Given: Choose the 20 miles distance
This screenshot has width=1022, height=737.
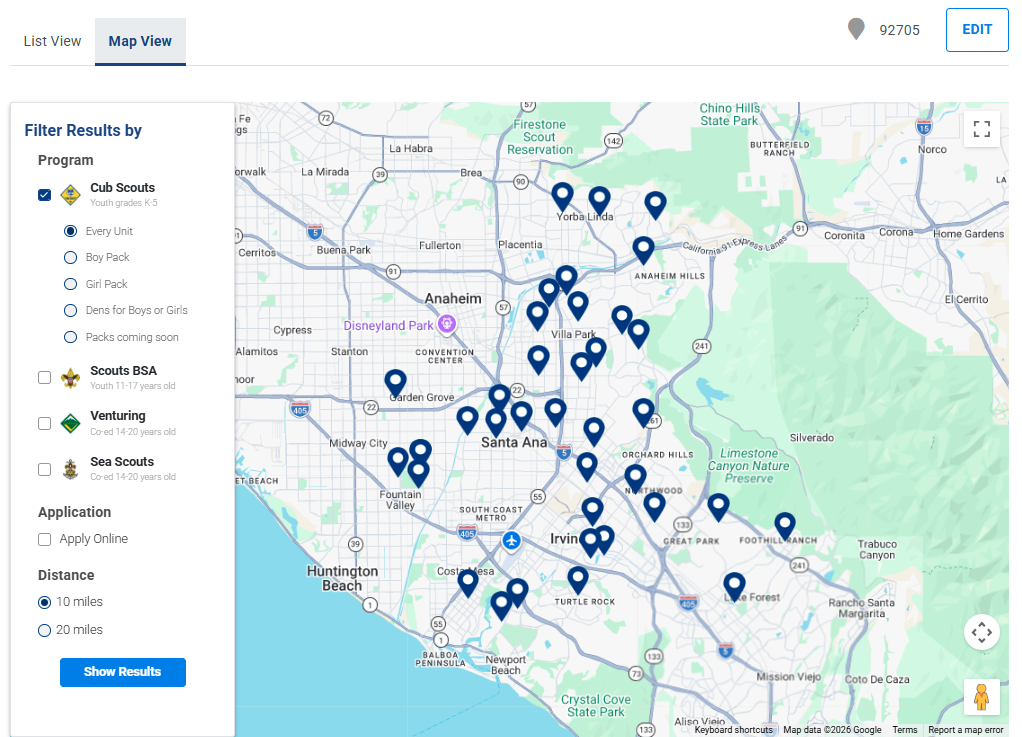Looking at the screenshot, I should point(44,630).
